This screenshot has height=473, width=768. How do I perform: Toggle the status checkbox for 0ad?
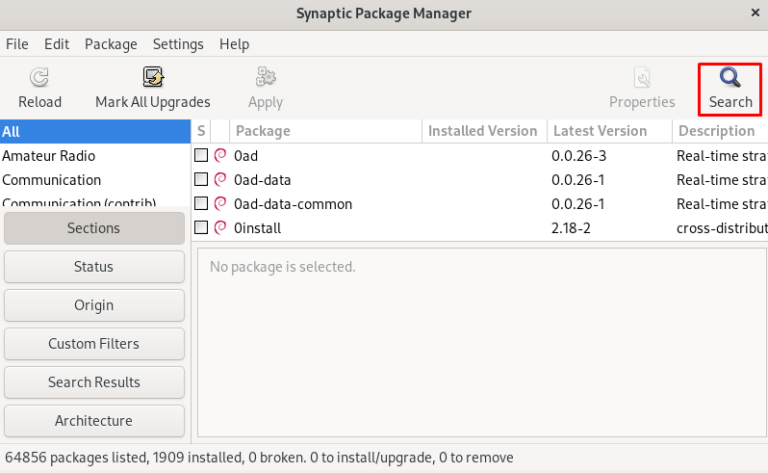pos(201,156)
